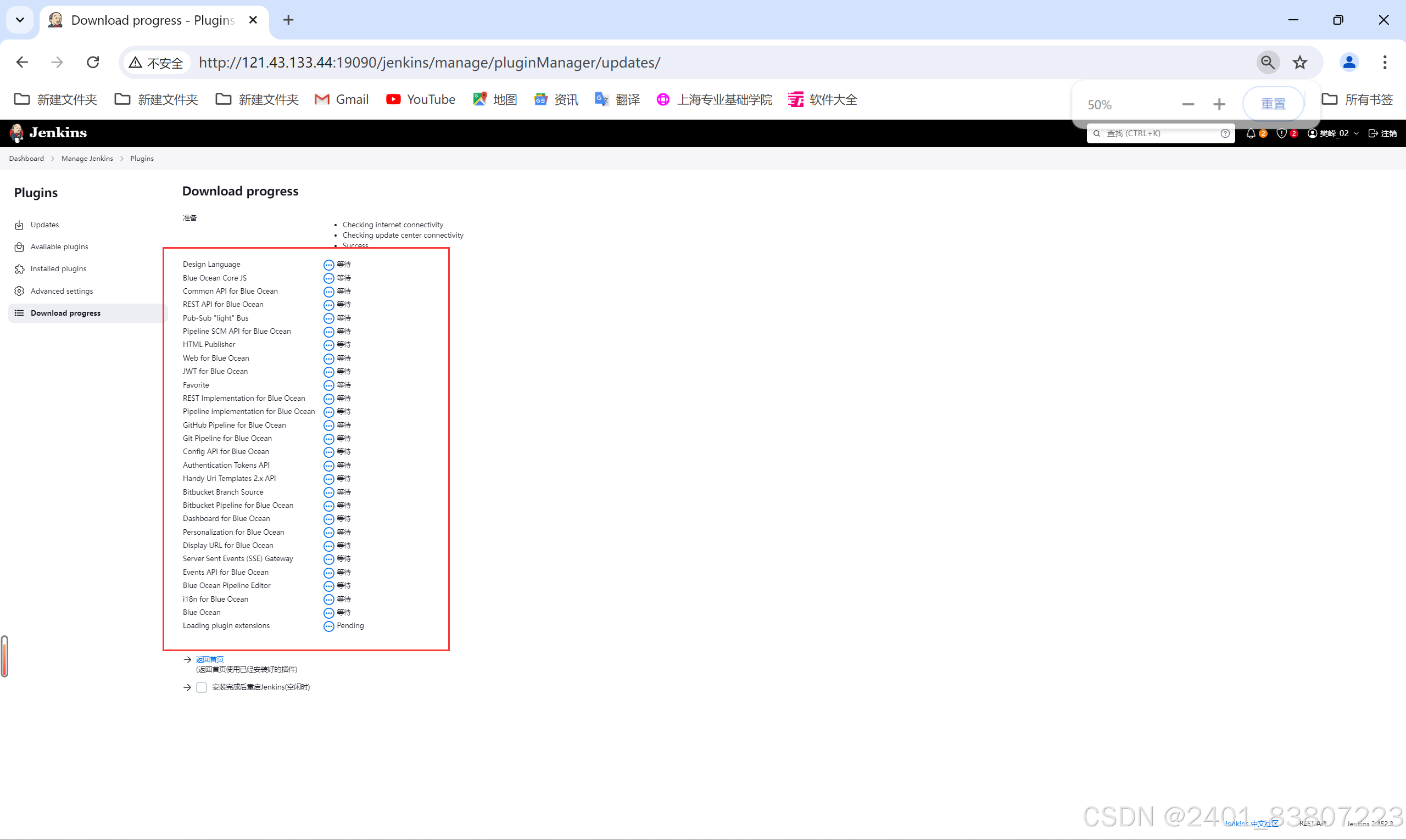The width and height of the screenshot is (1406, 840).
Task: Open notifications via the bell icon
Action: (x=1251, y=133)
